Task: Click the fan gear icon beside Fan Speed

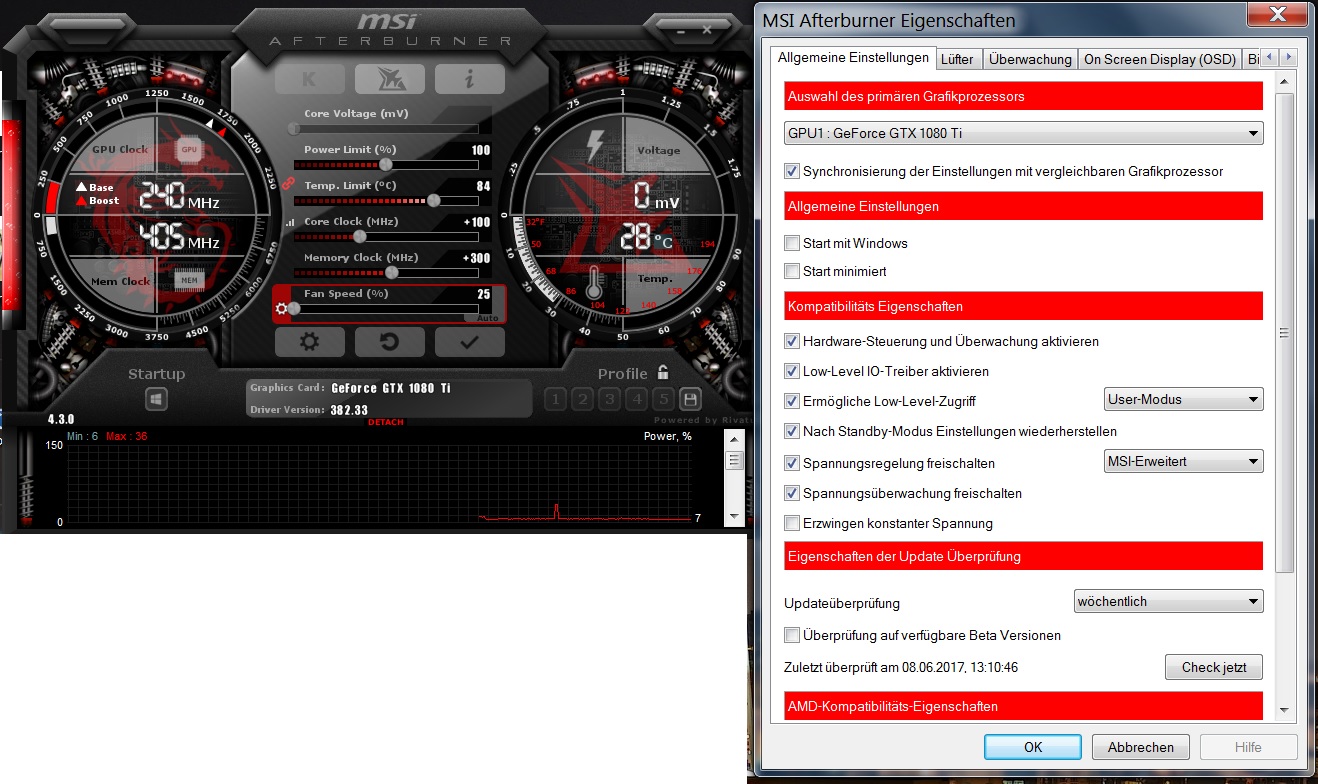Action: [x=281, y=308]
